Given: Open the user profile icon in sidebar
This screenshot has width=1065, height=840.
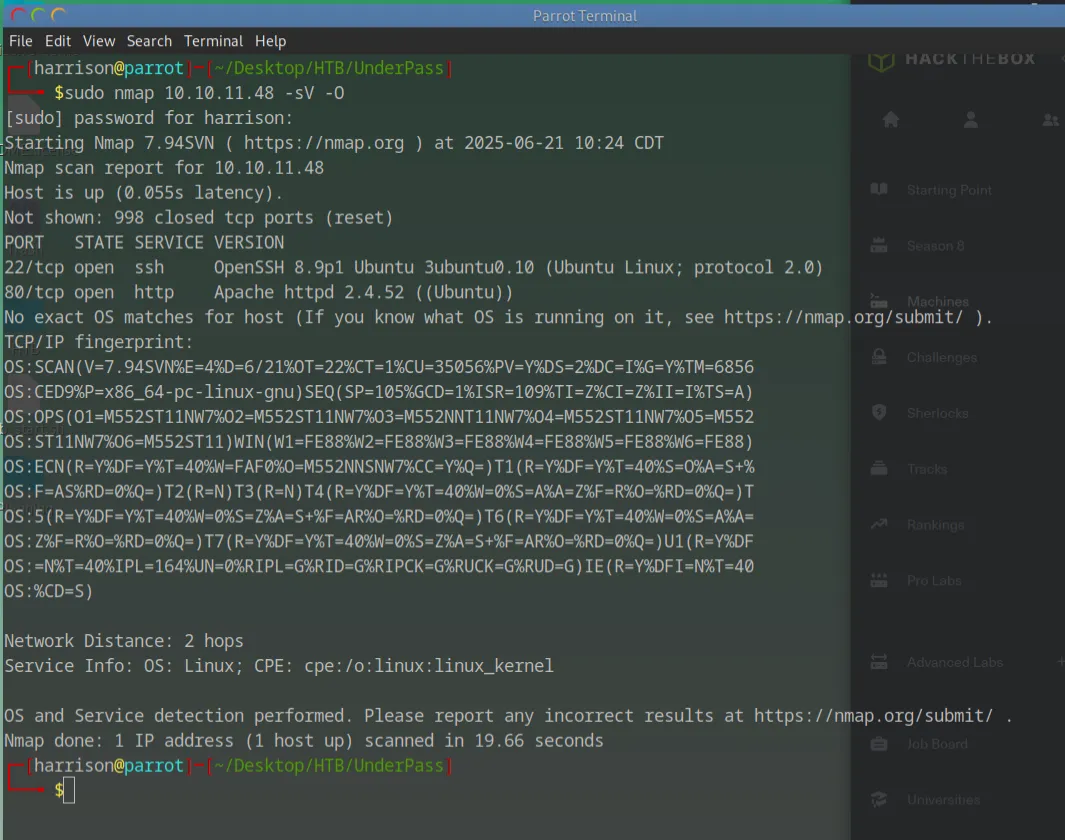Looking at the screenshot, I should 970,120.
